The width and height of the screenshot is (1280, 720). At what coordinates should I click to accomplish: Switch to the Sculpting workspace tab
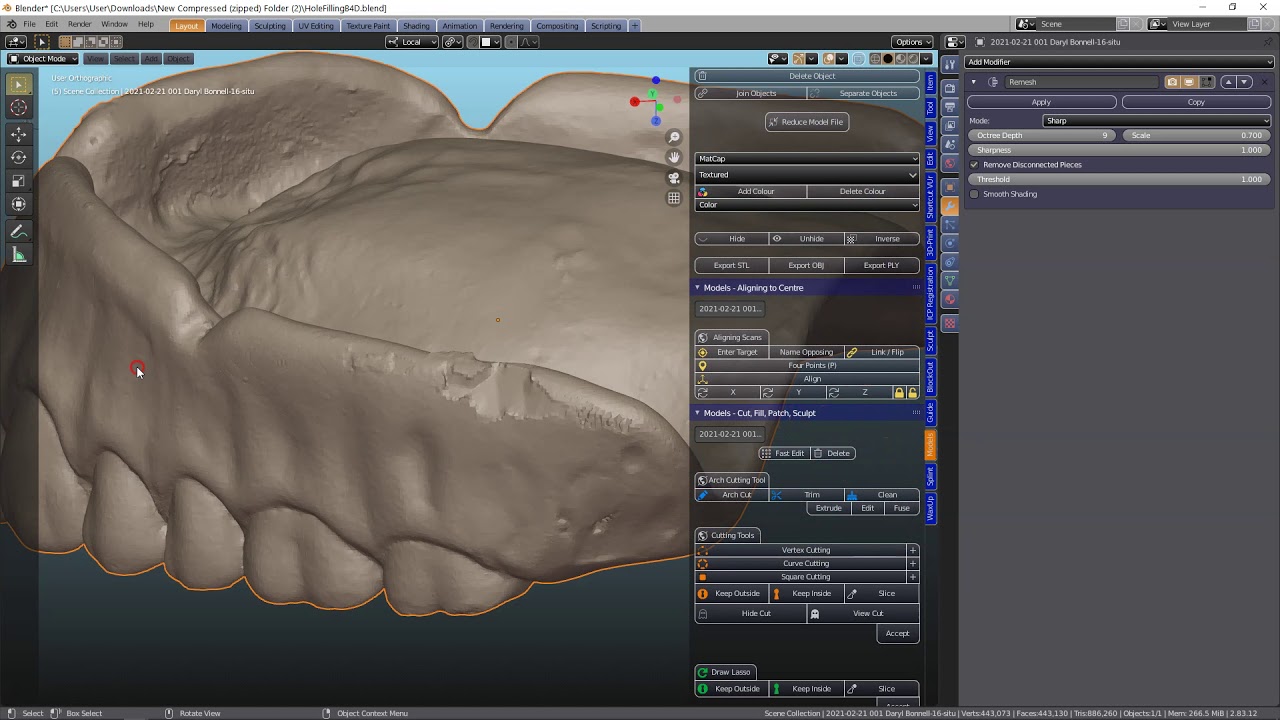pos(269,25)
